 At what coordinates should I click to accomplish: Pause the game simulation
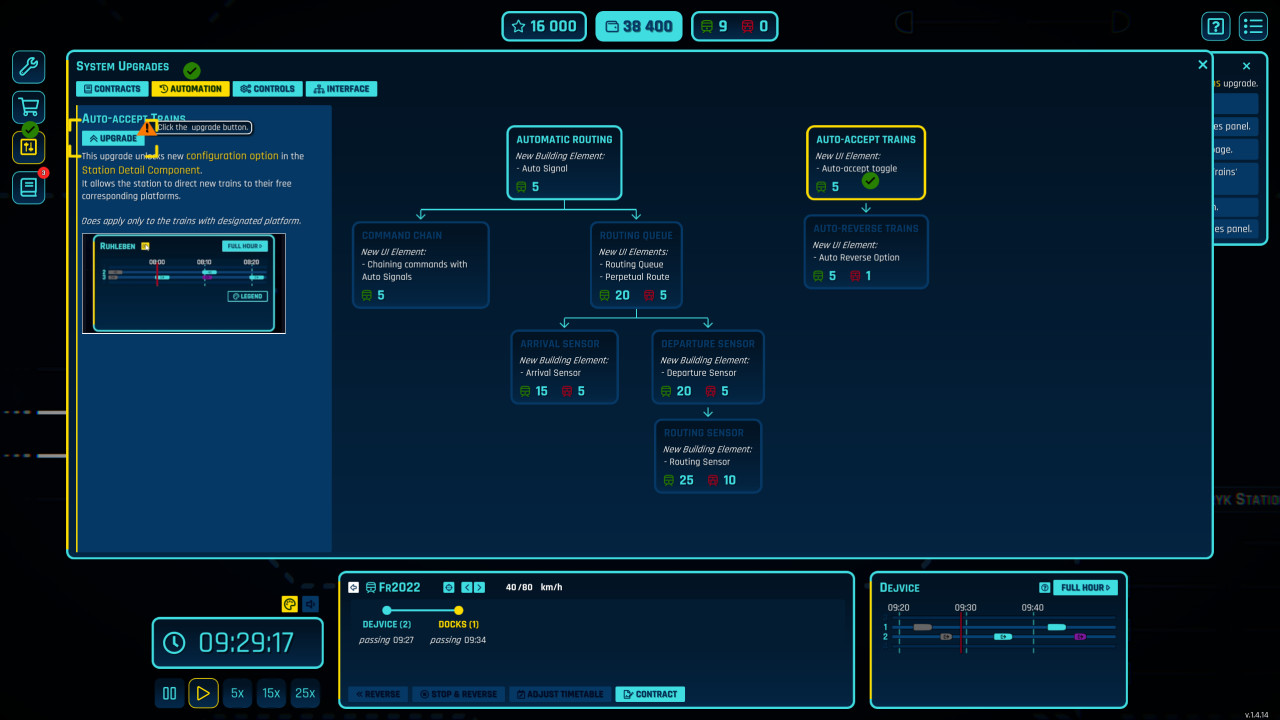pyautogui.click(x=169, y=693)
